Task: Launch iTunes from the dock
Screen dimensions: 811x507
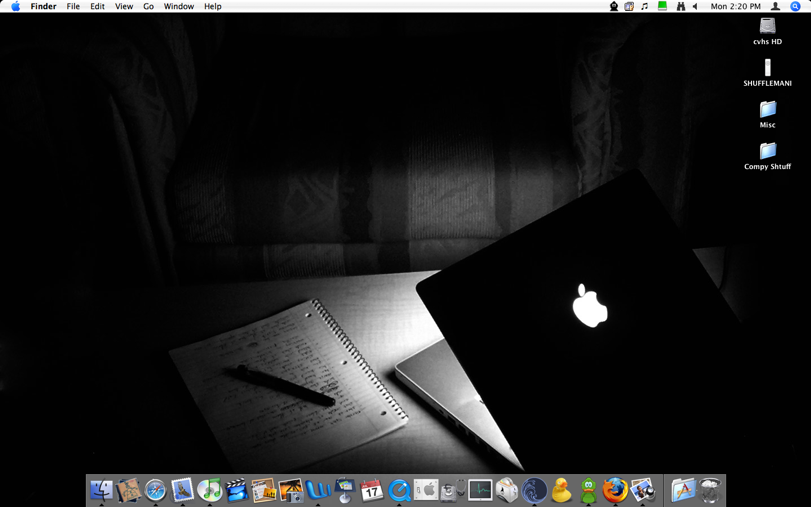Action: coord(209,490)
